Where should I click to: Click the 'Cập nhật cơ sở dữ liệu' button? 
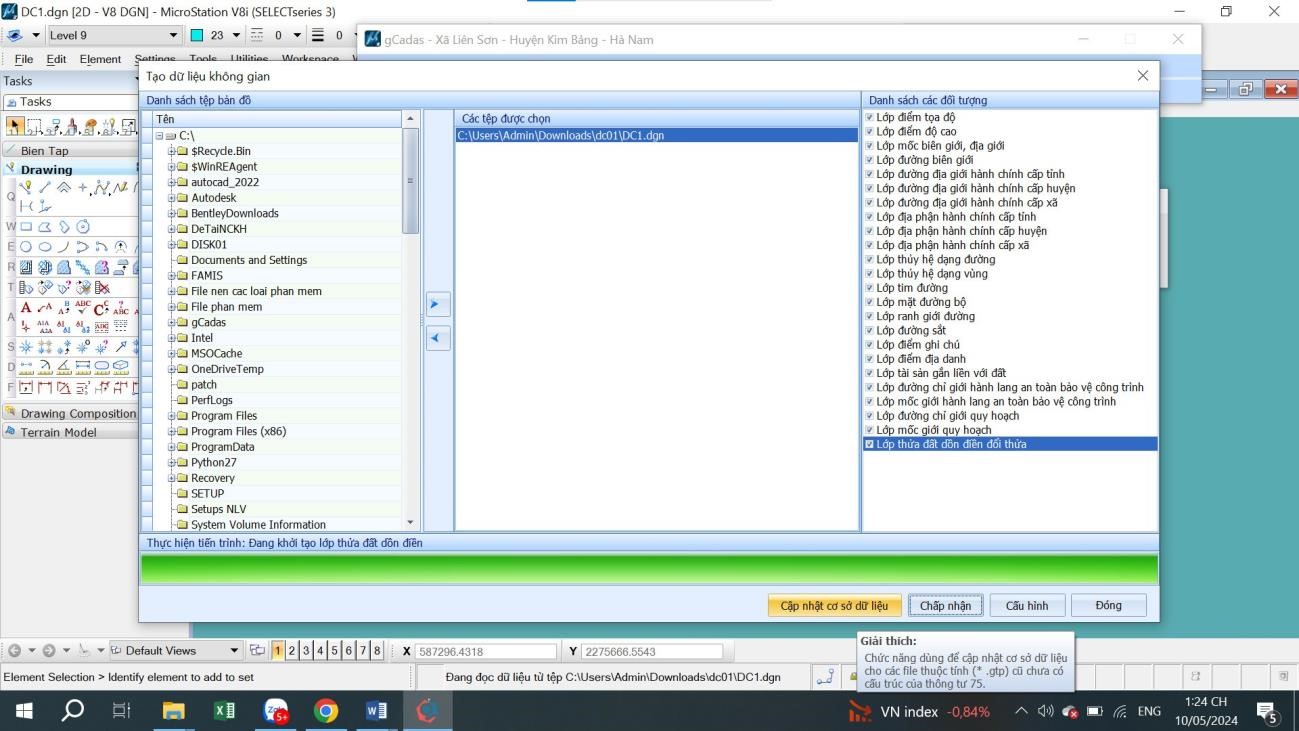(834, 605)
